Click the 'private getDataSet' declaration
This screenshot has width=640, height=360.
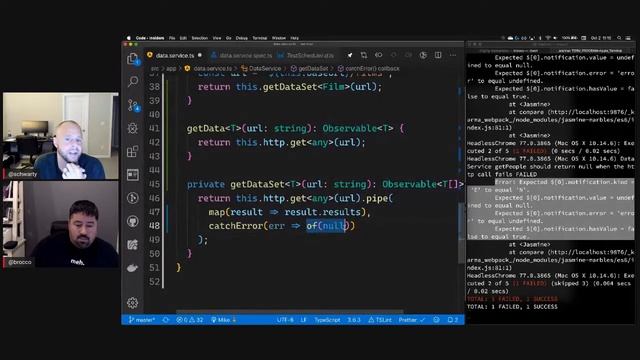click(x=235, y=184)
